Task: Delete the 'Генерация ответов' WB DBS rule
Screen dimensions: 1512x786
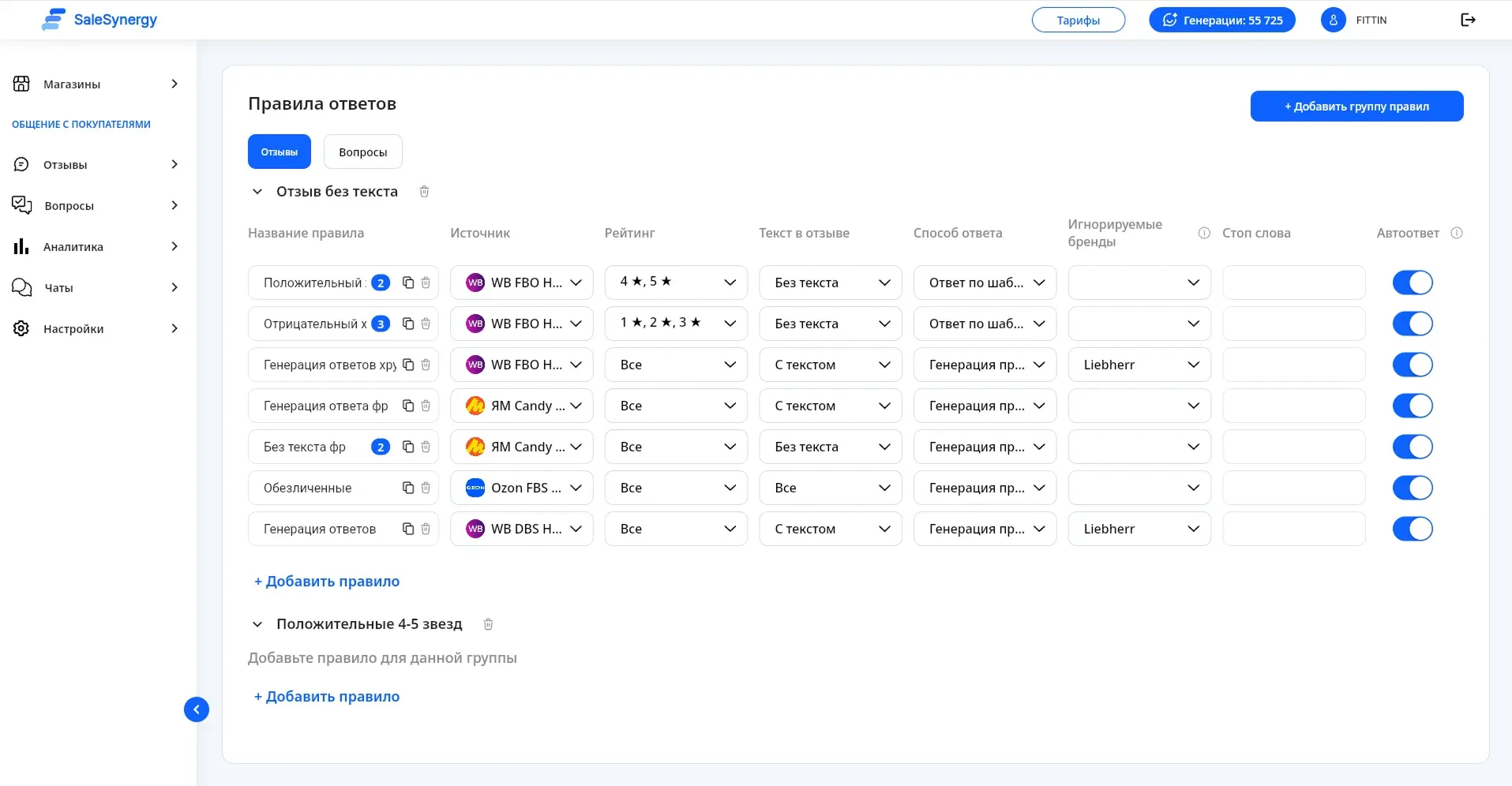Action: 426,529
